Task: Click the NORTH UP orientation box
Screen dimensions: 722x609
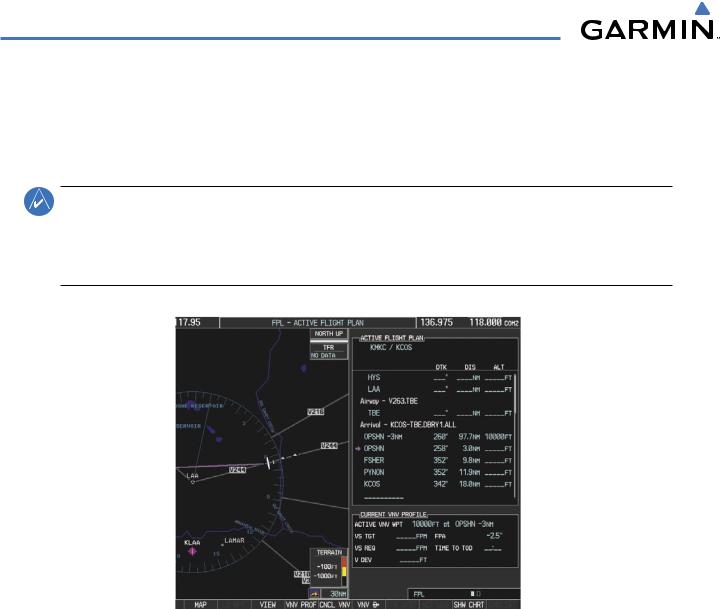Action: pyautogui.click(x=329, y=334)
